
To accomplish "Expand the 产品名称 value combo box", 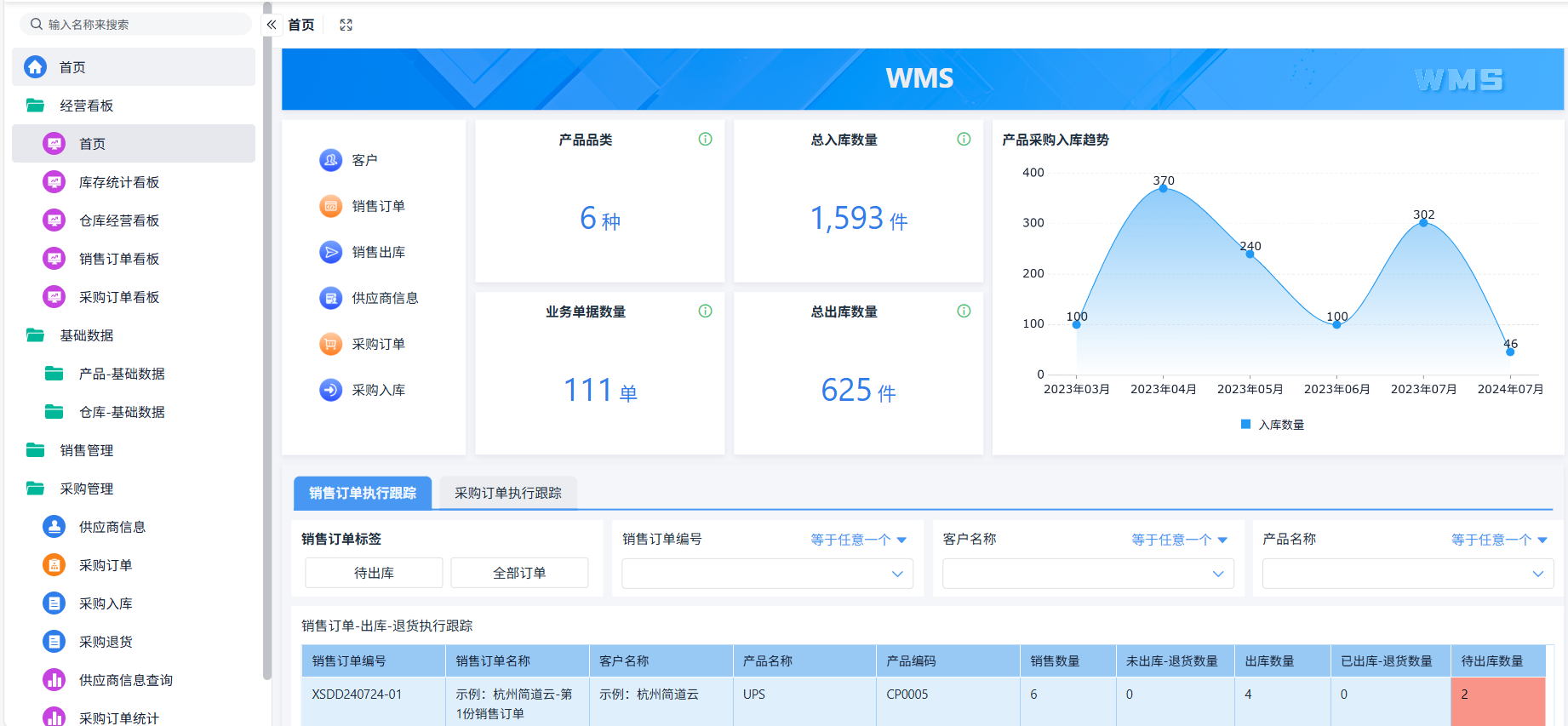I will point(1408,574).
